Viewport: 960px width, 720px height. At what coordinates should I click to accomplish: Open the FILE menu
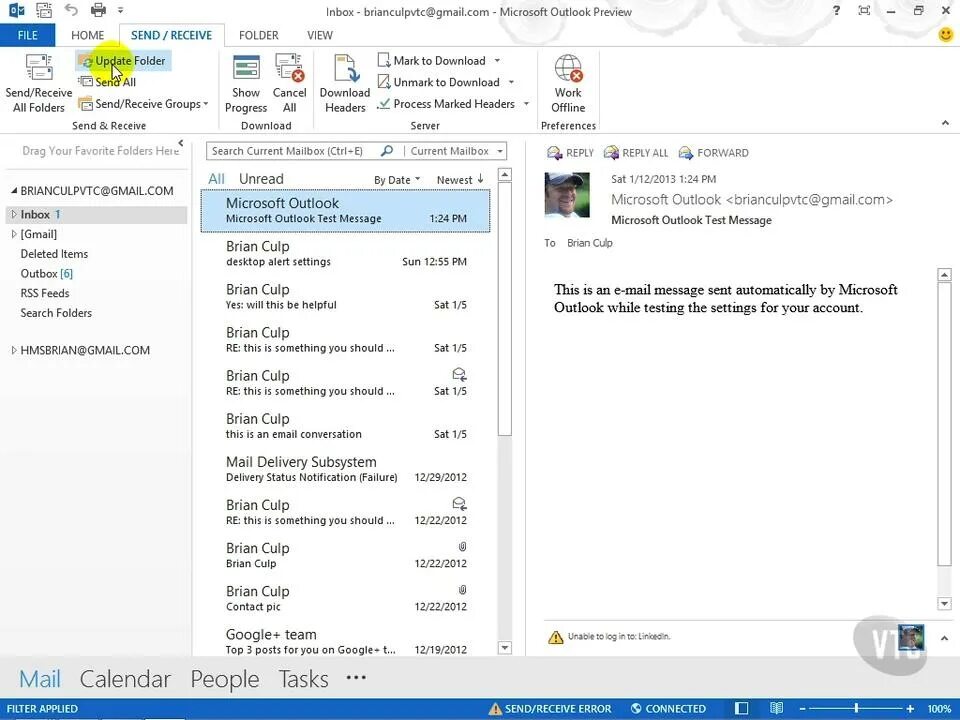click(27, 34)
